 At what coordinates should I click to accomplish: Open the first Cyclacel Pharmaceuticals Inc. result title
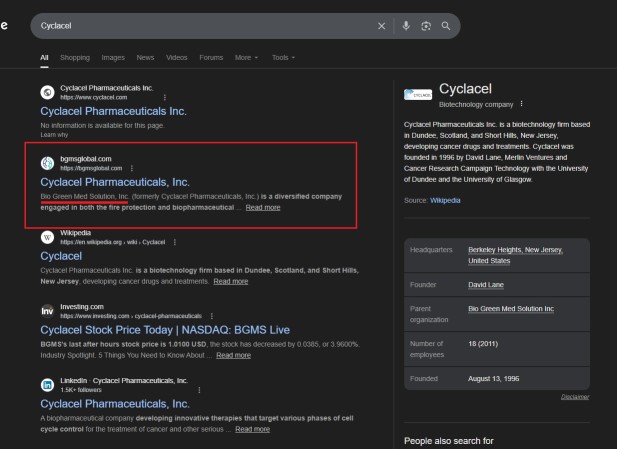(113, 111)
